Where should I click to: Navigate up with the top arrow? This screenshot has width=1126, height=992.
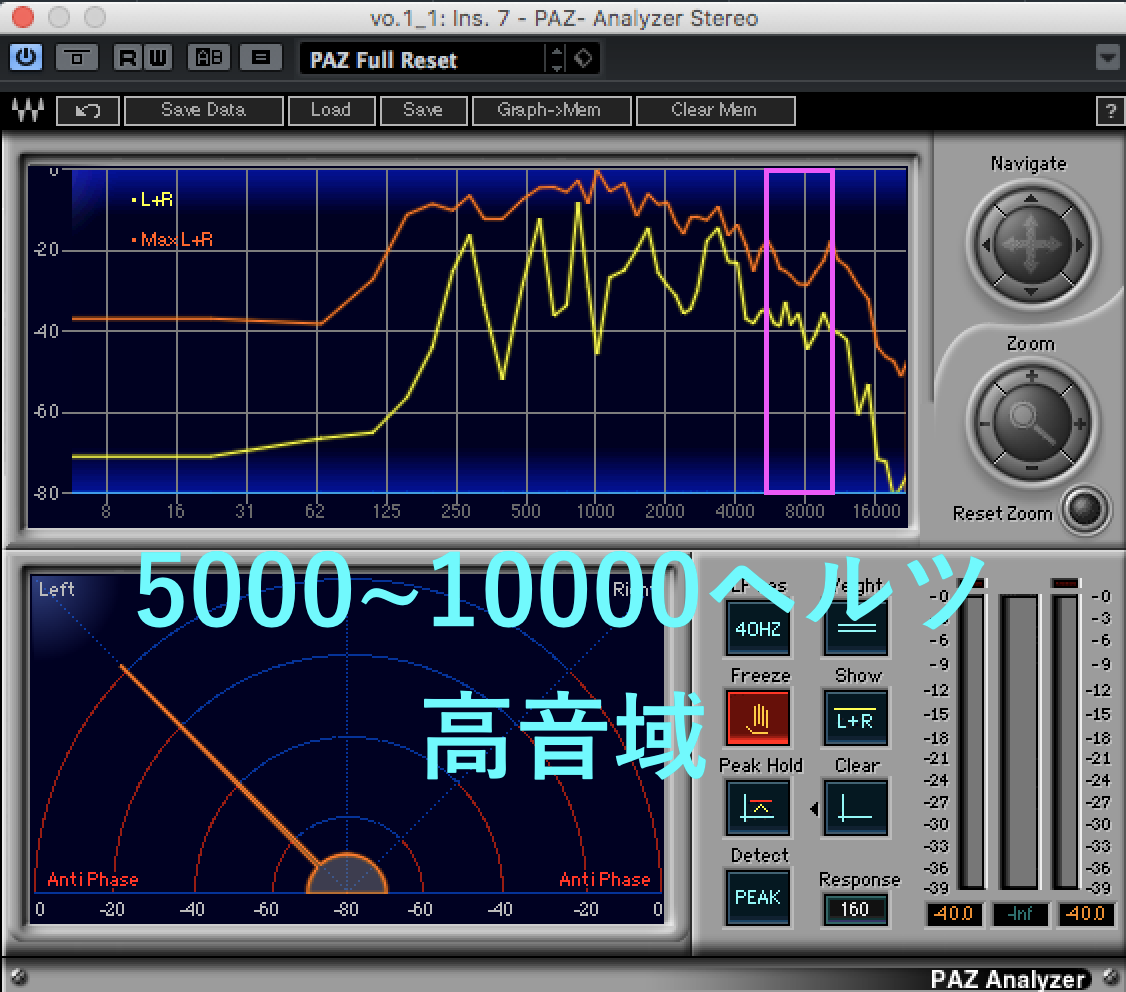click(1030, 199)
